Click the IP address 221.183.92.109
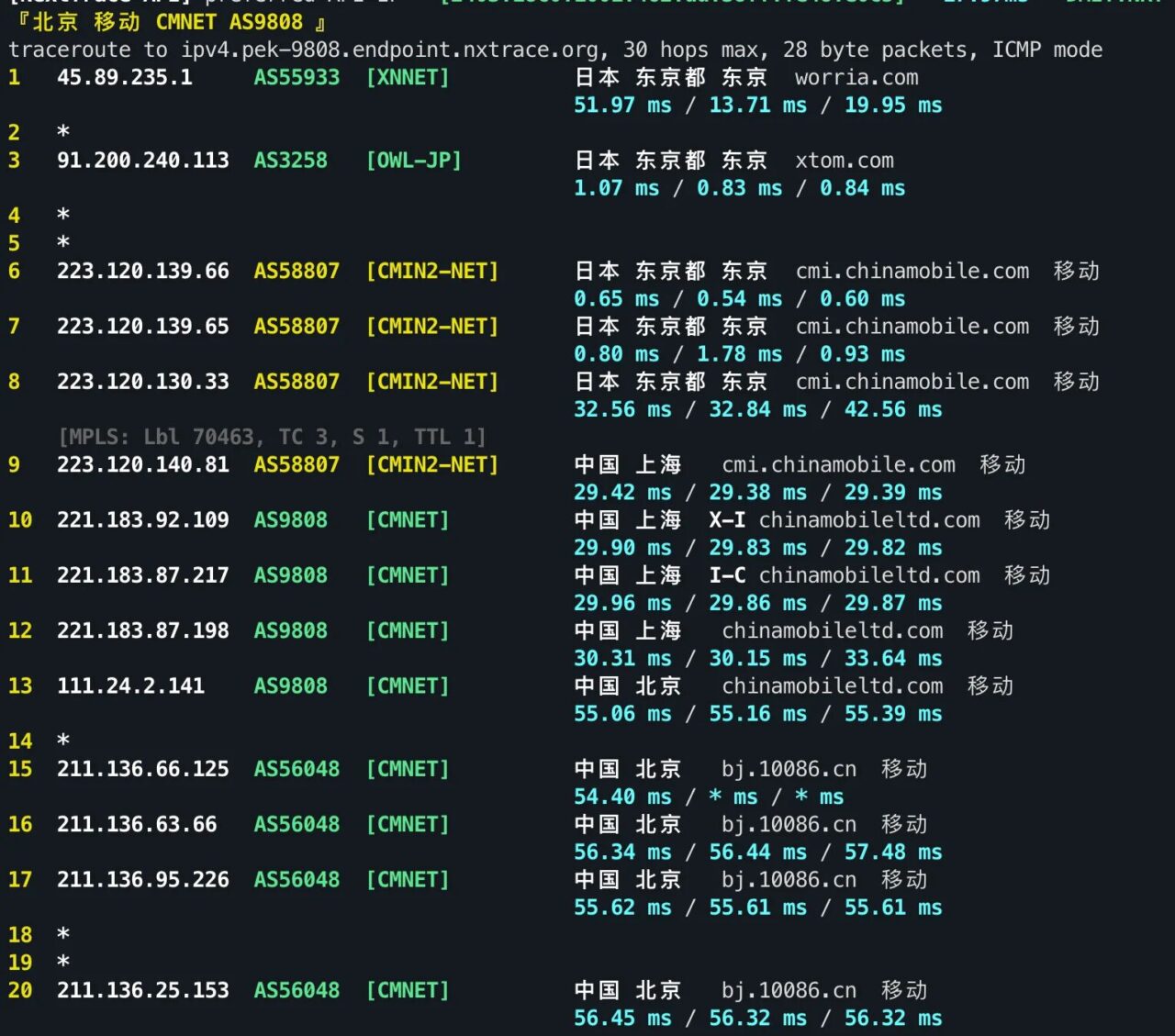The height and width of the screenshot is (1036, 1175). click(x=143, y=520)
